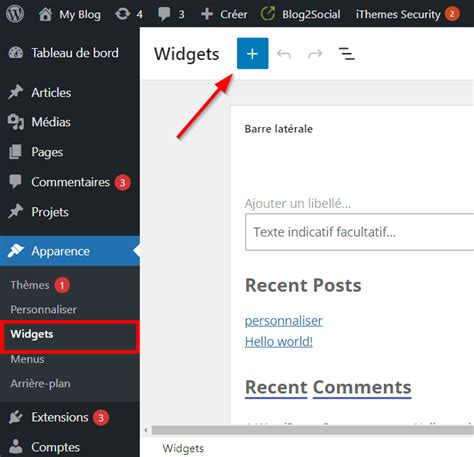This screenshot has height=457, width=474.
Task: Click the Texte indicatif facultatif input field
Action: [359, 232]
